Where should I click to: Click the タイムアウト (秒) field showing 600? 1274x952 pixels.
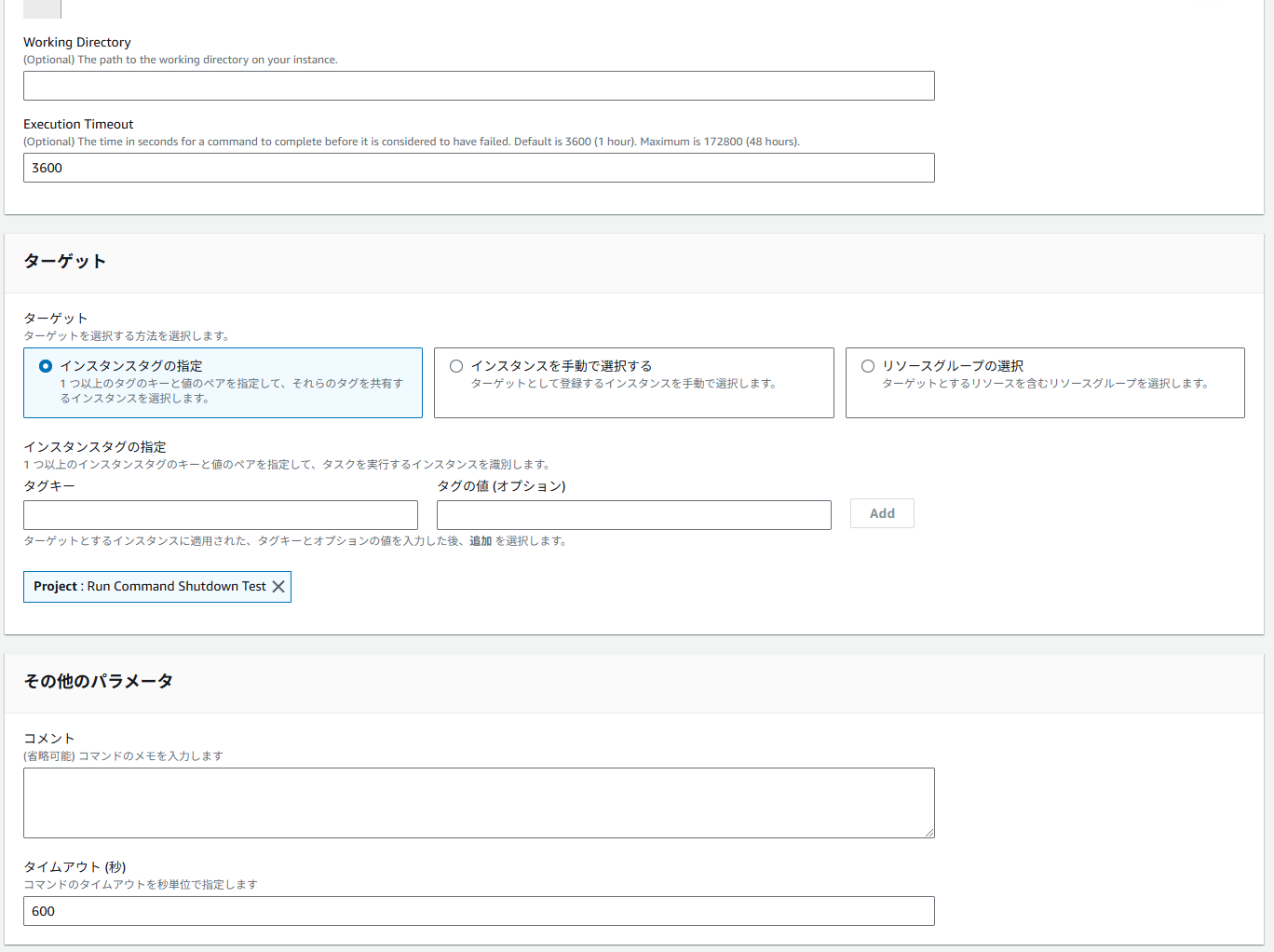click(479, 911)
